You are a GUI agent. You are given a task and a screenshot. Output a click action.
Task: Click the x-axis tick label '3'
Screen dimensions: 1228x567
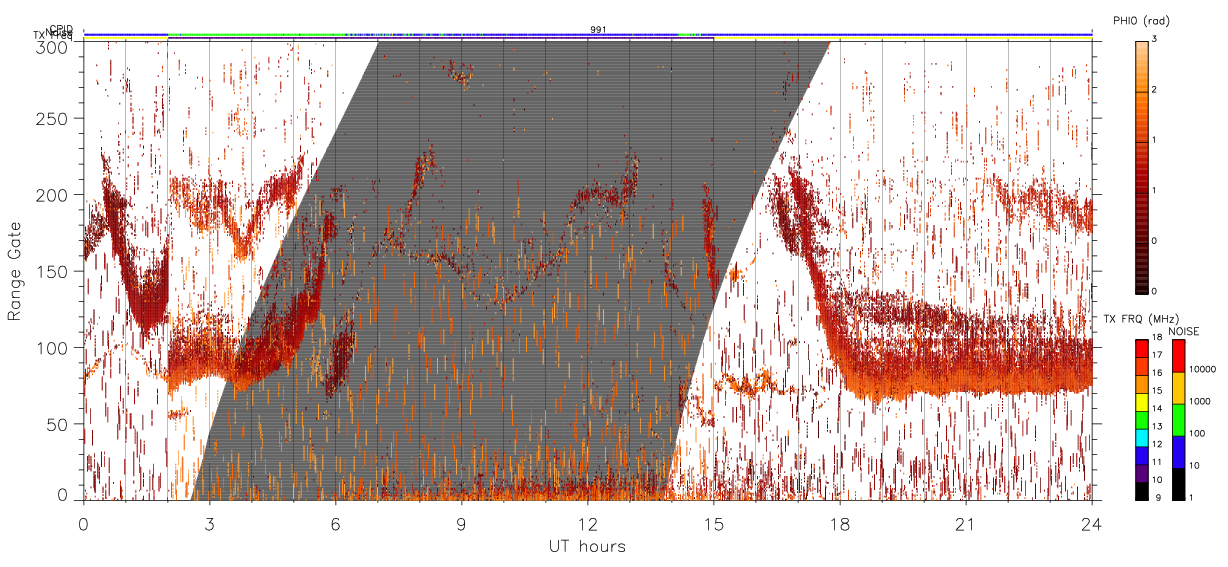[210, 523]
